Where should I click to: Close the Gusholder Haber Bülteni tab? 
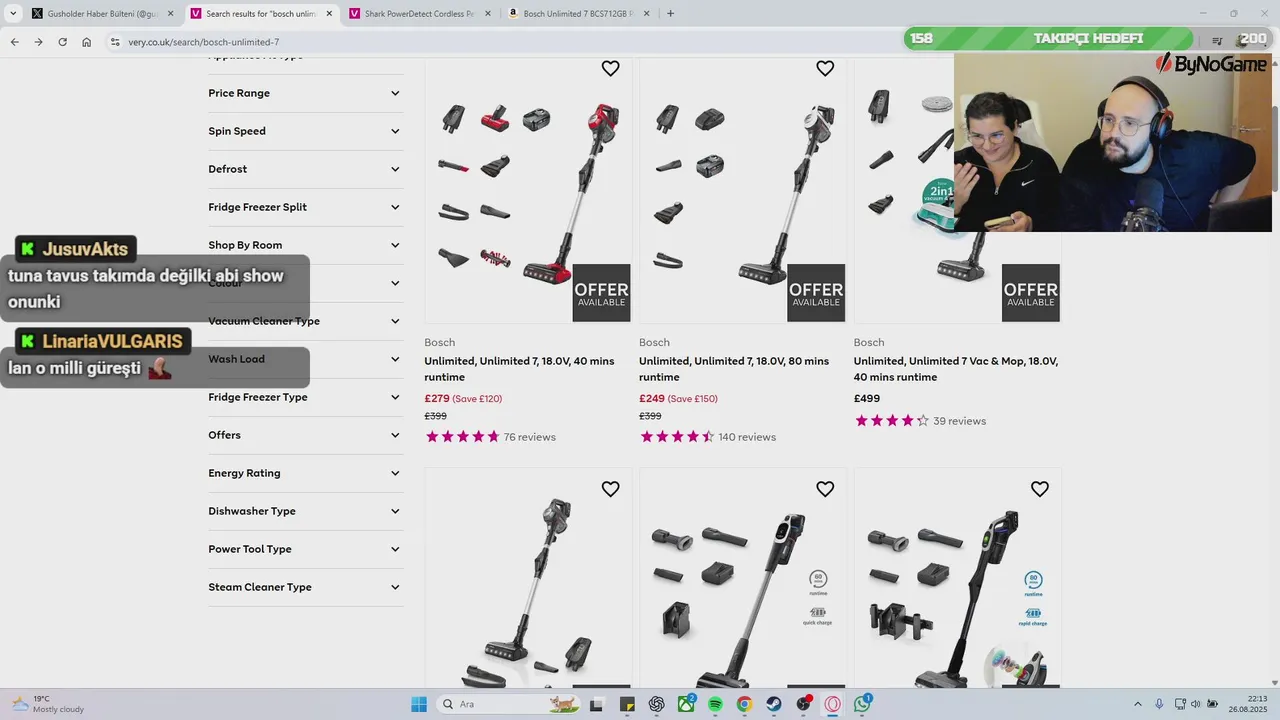[170, 14]
